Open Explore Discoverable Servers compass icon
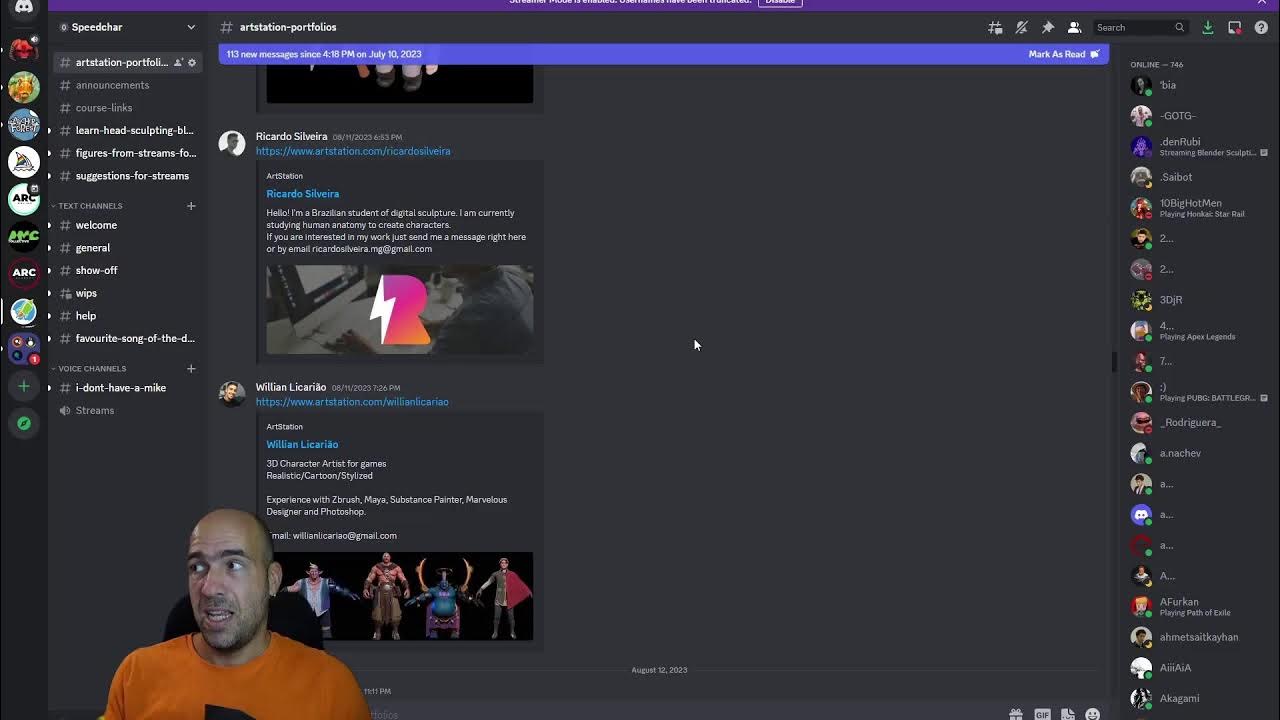The image size is (1280, 720). tap(24, 423)
